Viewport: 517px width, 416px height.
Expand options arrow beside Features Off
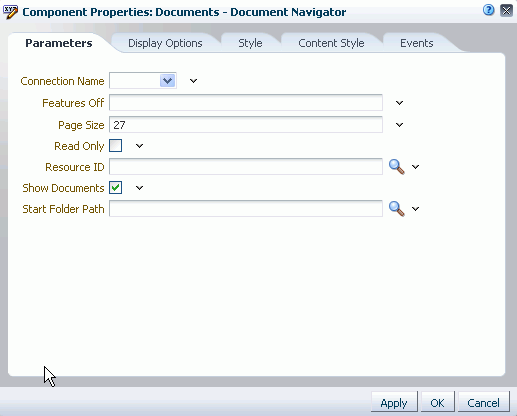point(399,103)
